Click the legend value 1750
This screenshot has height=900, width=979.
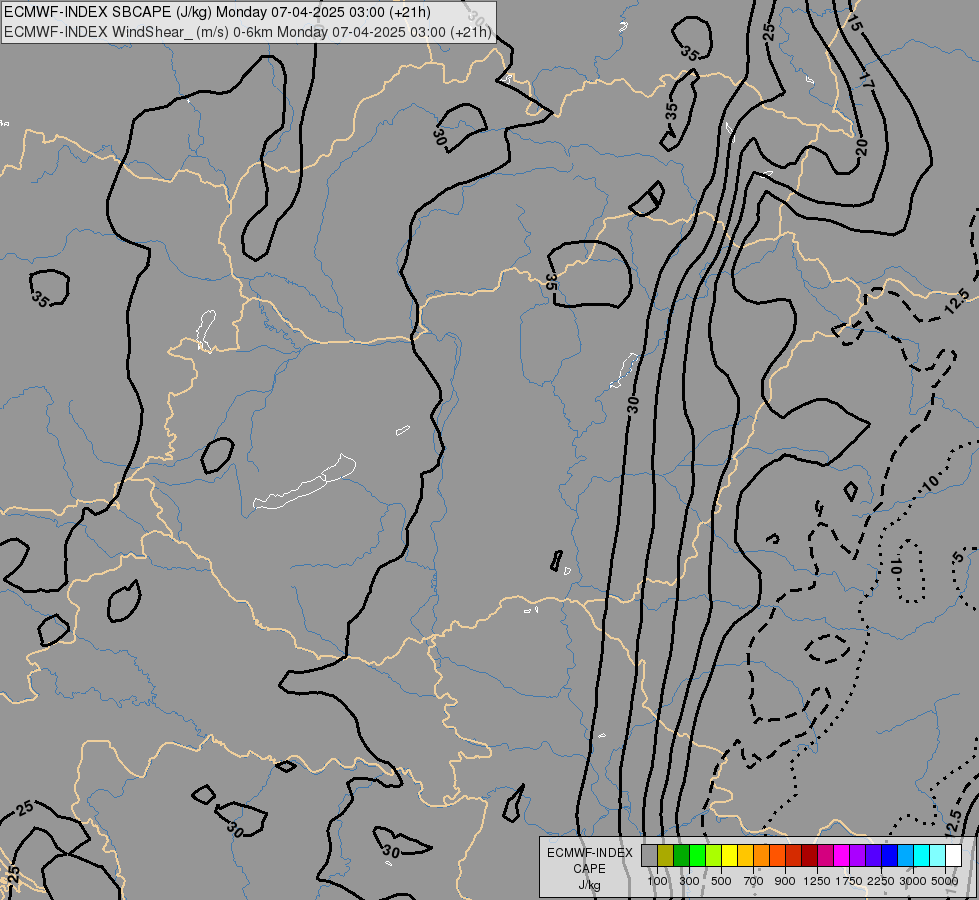coord(849,881)
